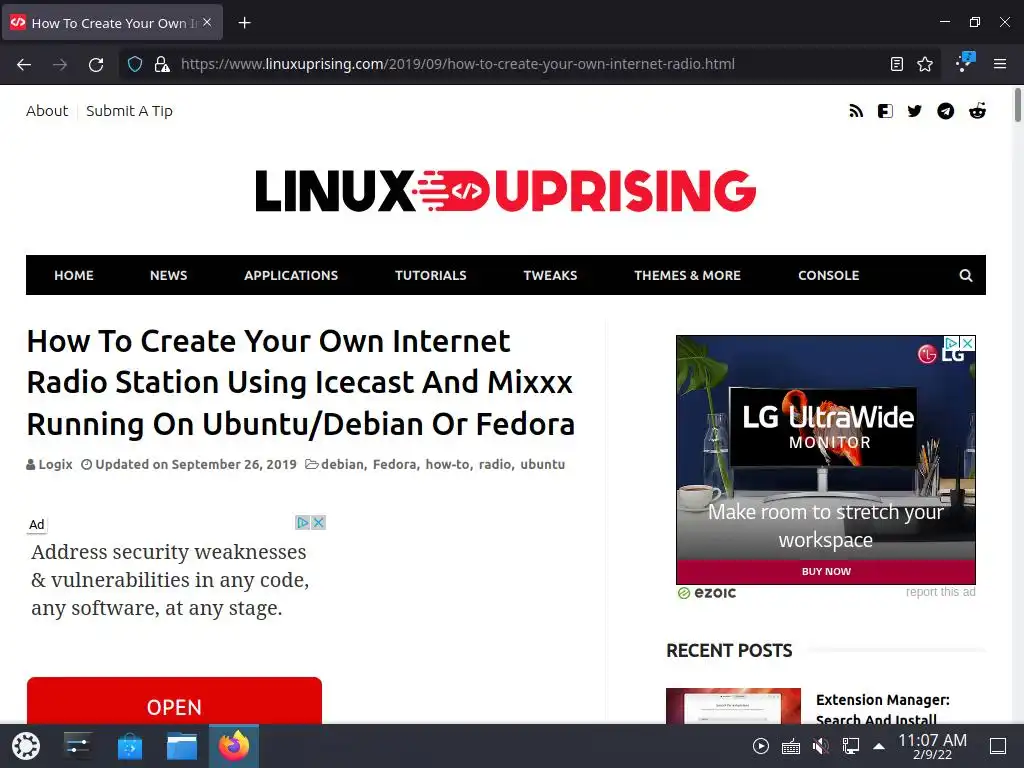Image resolution: width=1024 pixels, height=768 pixels.
Task: Click the red OPEN ad button
Action: point(174,701)
